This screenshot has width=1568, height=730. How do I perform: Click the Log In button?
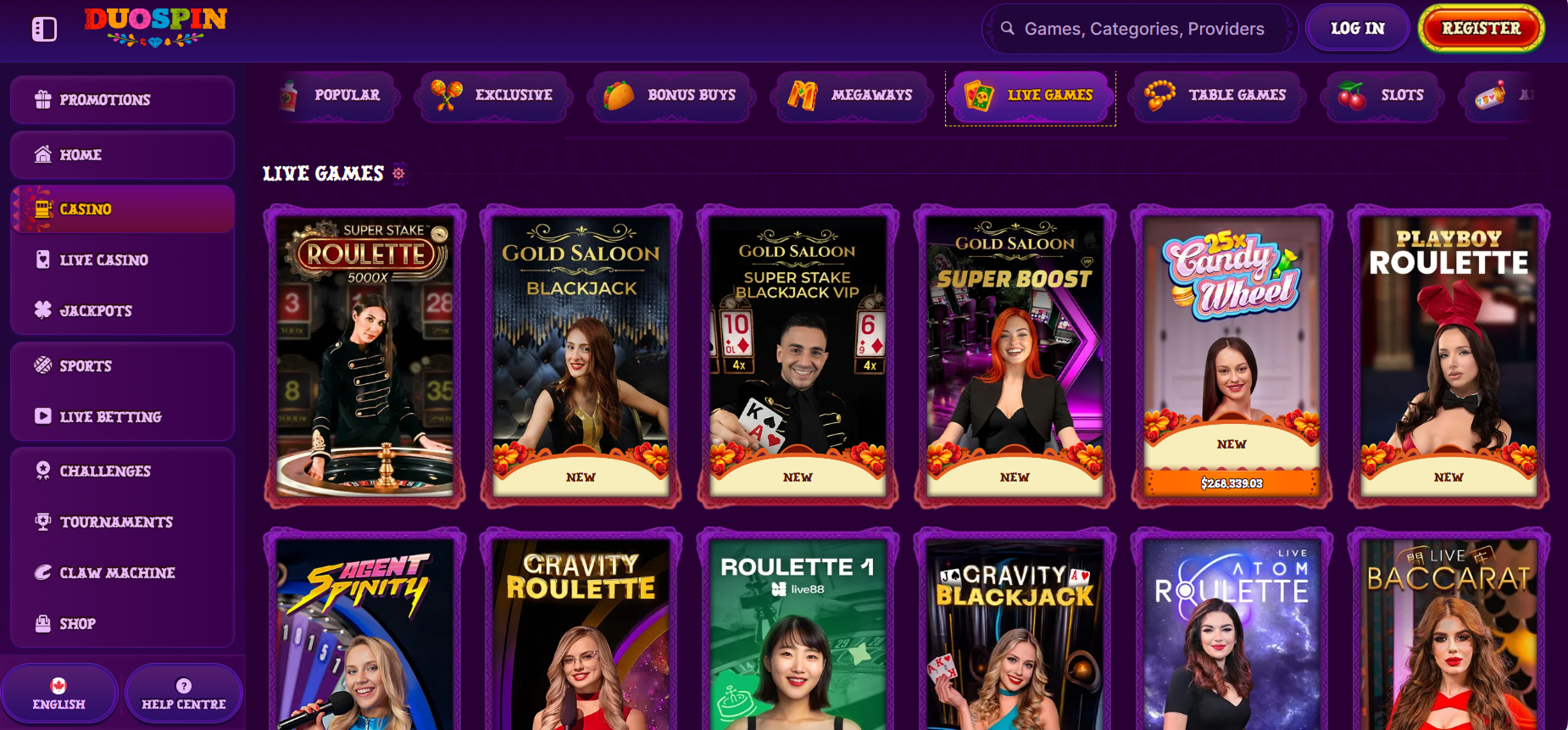pos(1358,29)
